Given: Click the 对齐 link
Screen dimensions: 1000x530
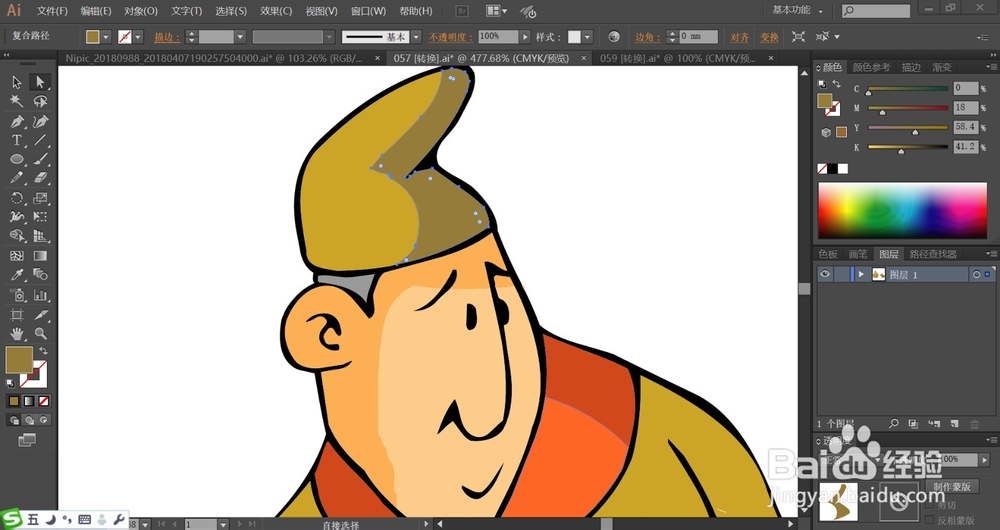Looking at the screenshot, I should tap(740, 38).
